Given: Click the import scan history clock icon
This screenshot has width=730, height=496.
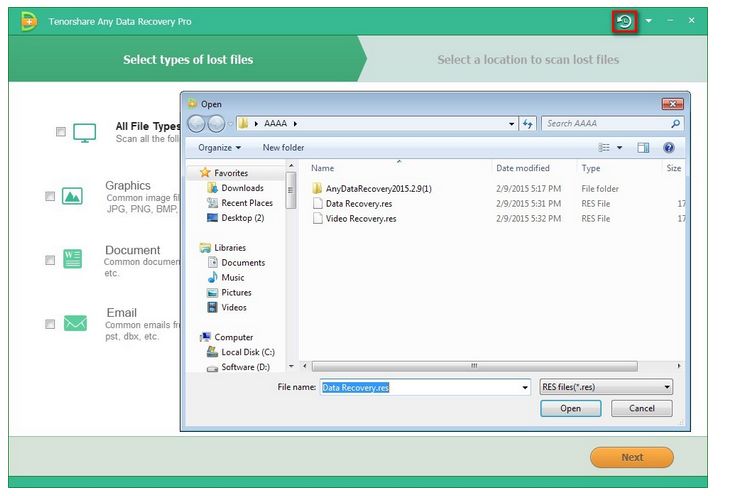Looking at the screenshot, I should (624, 21).
